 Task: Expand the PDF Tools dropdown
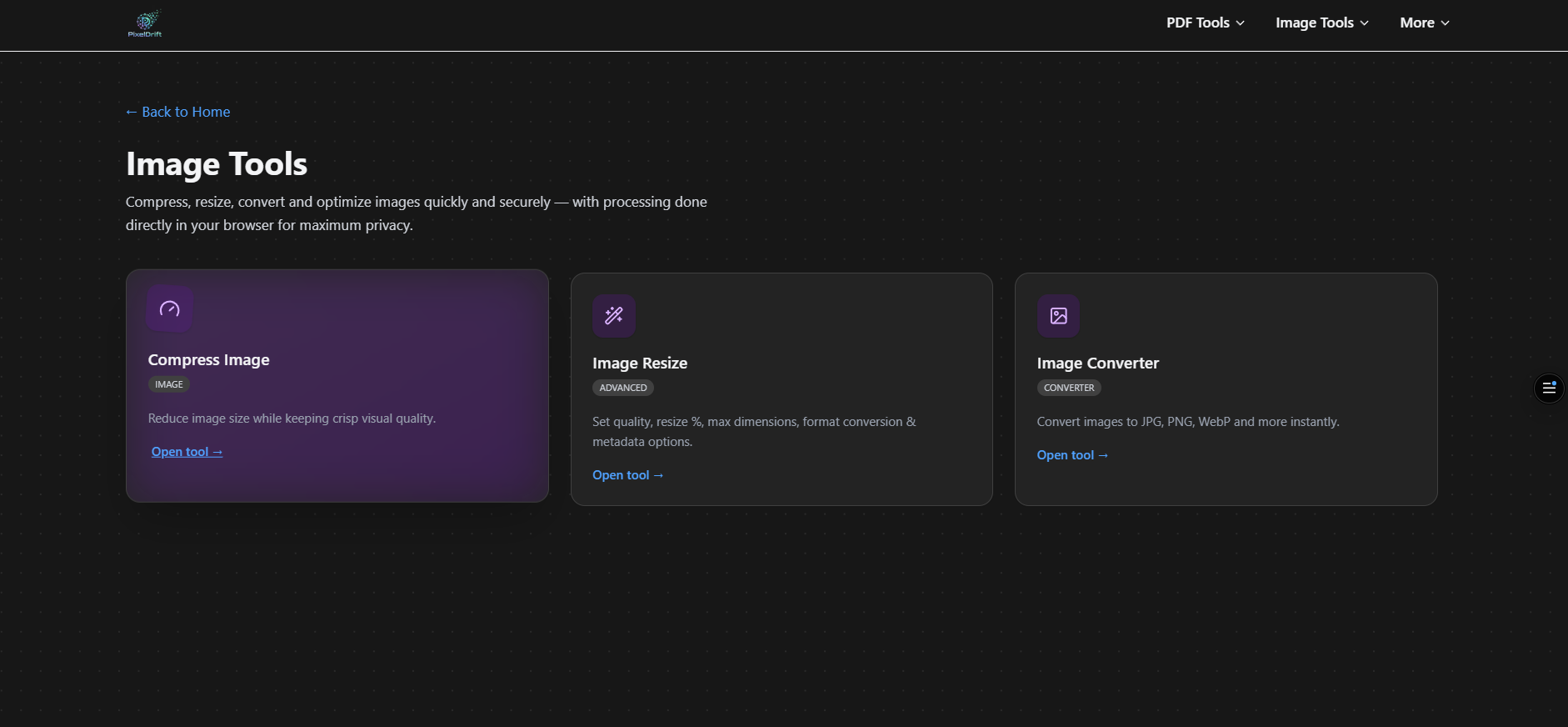point(1205,23)
